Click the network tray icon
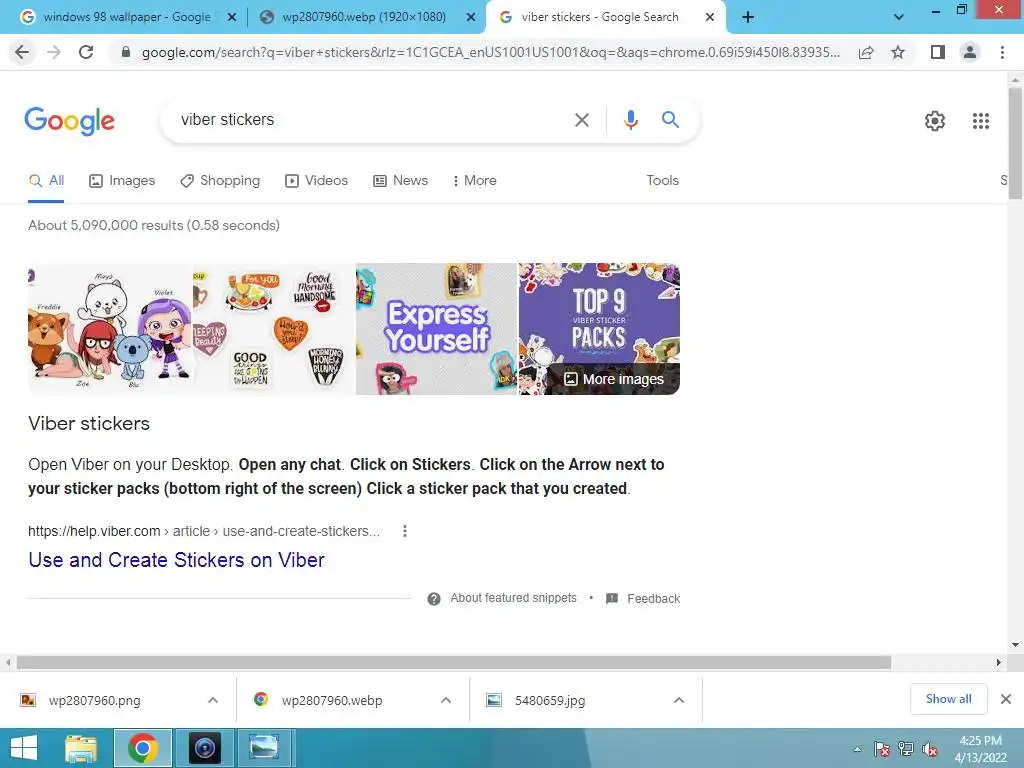1024x768 pixels. pos(906,750)
